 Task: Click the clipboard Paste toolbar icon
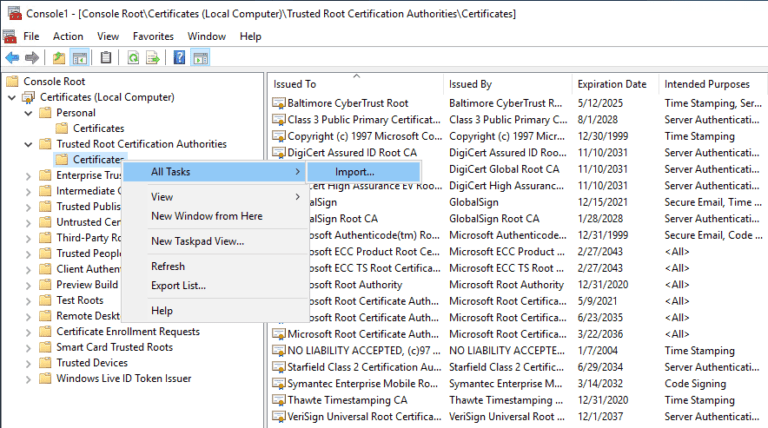(106, 58)
